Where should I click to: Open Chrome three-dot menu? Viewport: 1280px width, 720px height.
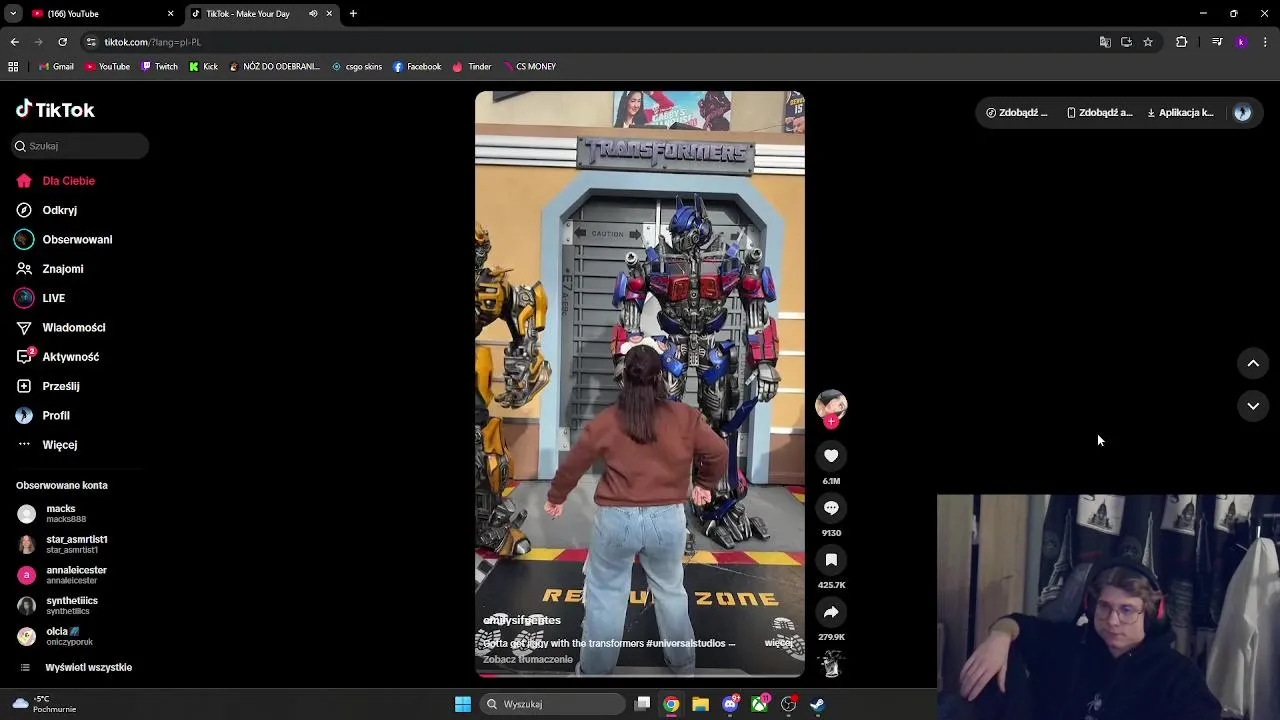1266,42
